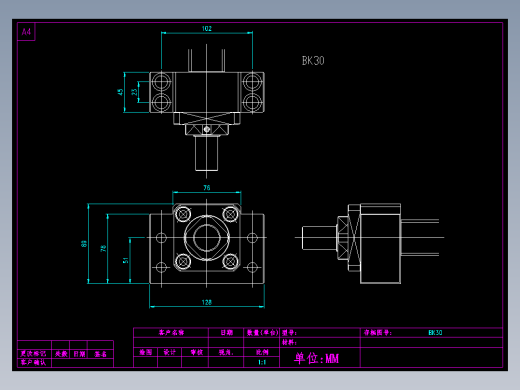Select the 78 height dimension
This screenshot has height=390, width=520.
coord(103,248)
